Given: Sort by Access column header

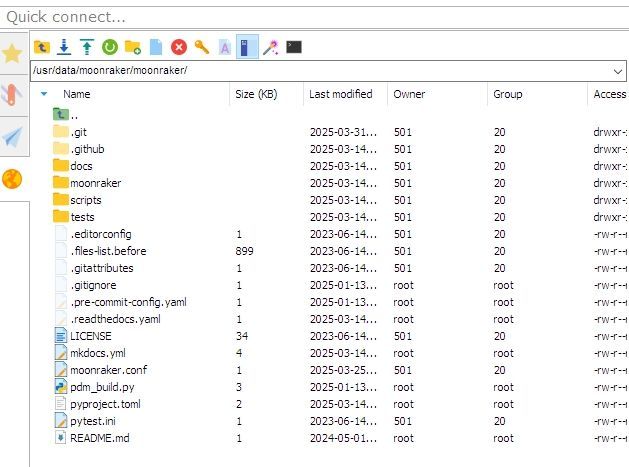Looking at the screenshot, I should [610, 94].
